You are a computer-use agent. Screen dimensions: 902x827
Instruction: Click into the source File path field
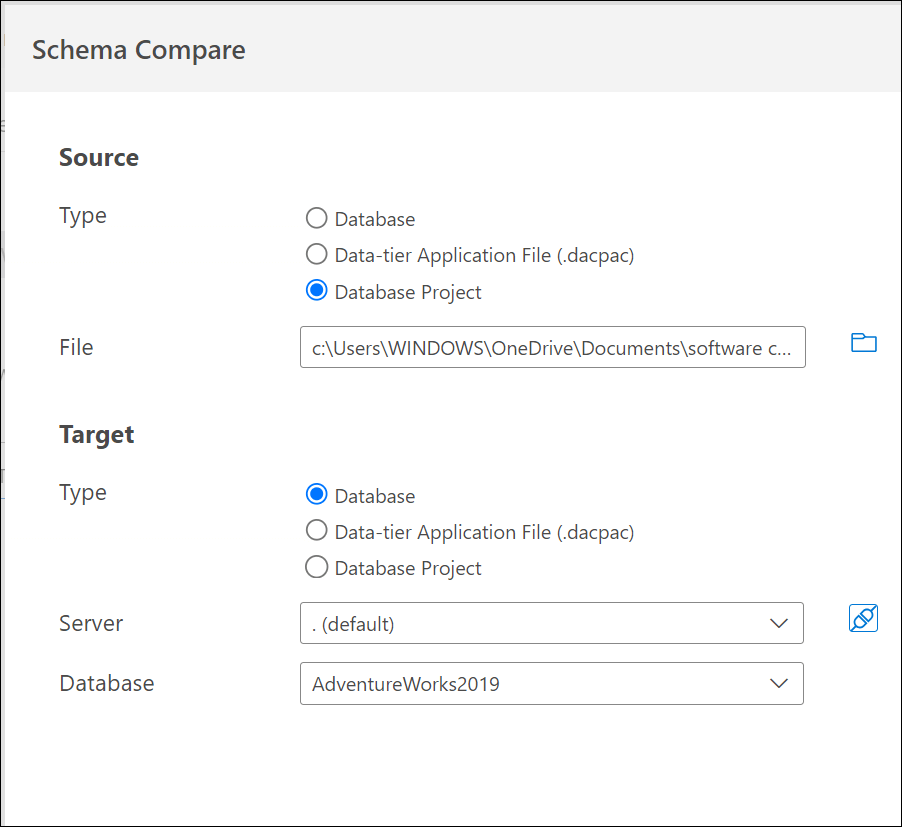coord(552,348)
